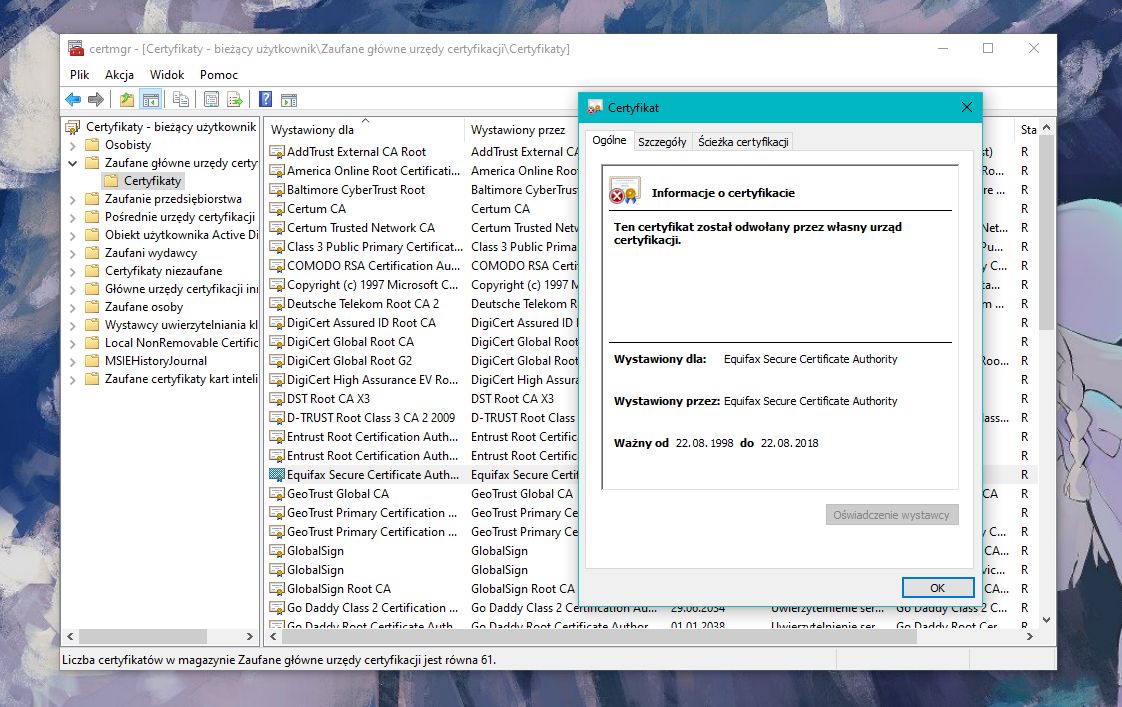Expand the Certyfikaty niezaufane tree node
1122x707 pixels.
click(73, 271)
